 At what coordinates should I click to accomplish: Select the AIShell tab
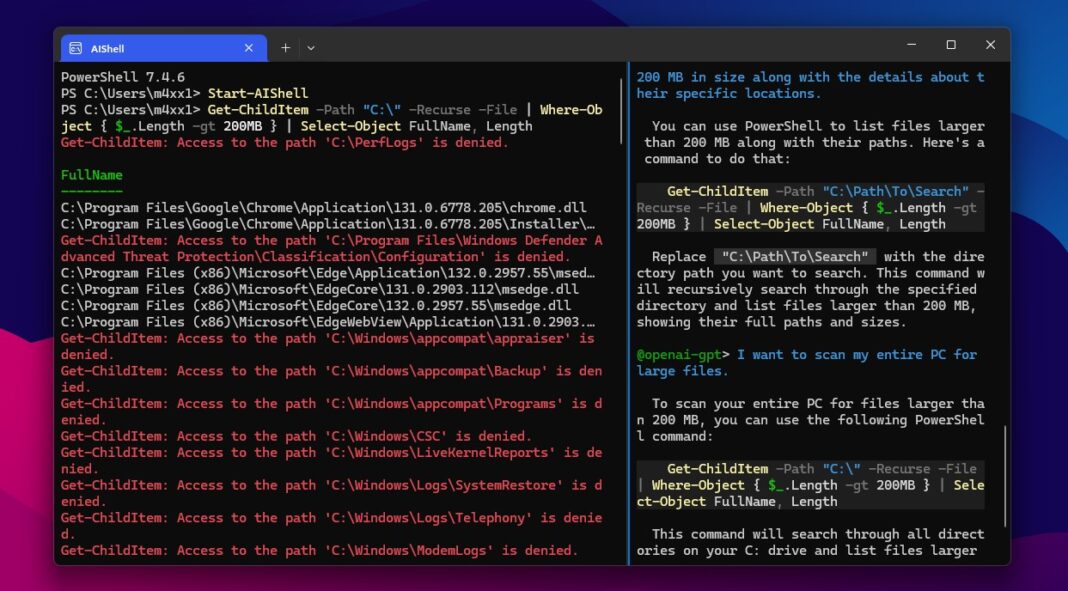[x=150, y=47]
